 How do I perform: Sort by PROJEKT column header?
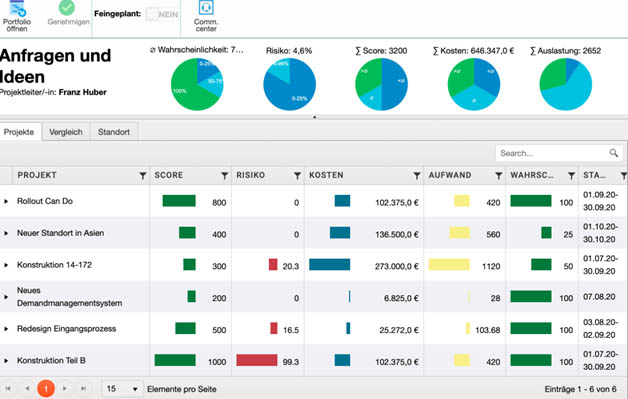pyautogui.click(x=37, y=175)
